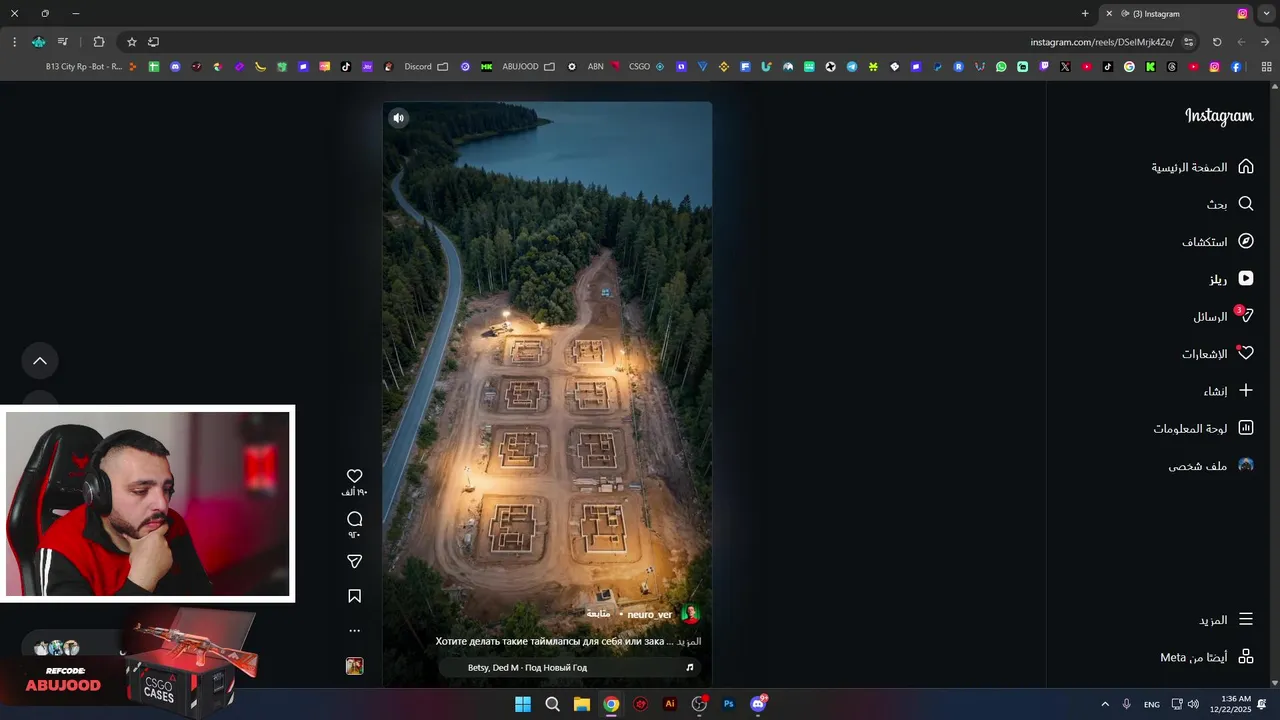Expand the caption with المزيد link
This screenshot has height=720, width=1280.
690,641
